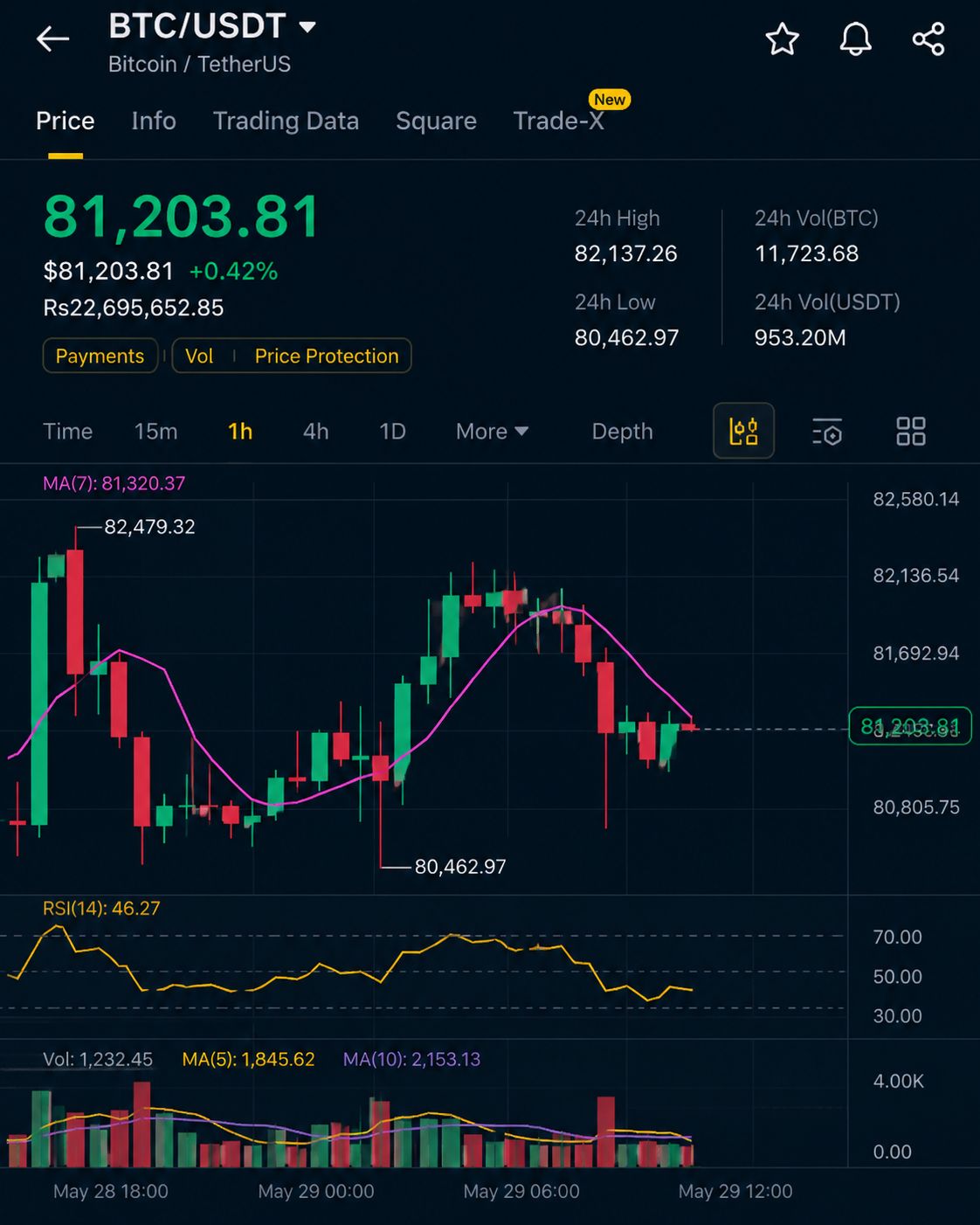Image resolution: width=980 pixels, height=1225 pixels.
Task: Tap the RSI(14) indicator label
Action: pyautogui.click(x=101, y=909)
